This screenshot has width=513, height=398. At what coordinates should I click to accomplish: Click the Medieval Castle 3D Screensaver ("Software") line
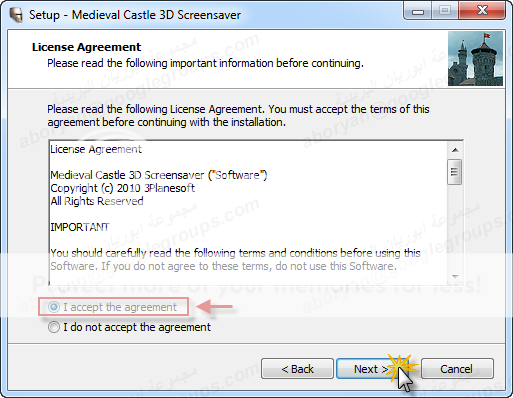coord(159,175)
